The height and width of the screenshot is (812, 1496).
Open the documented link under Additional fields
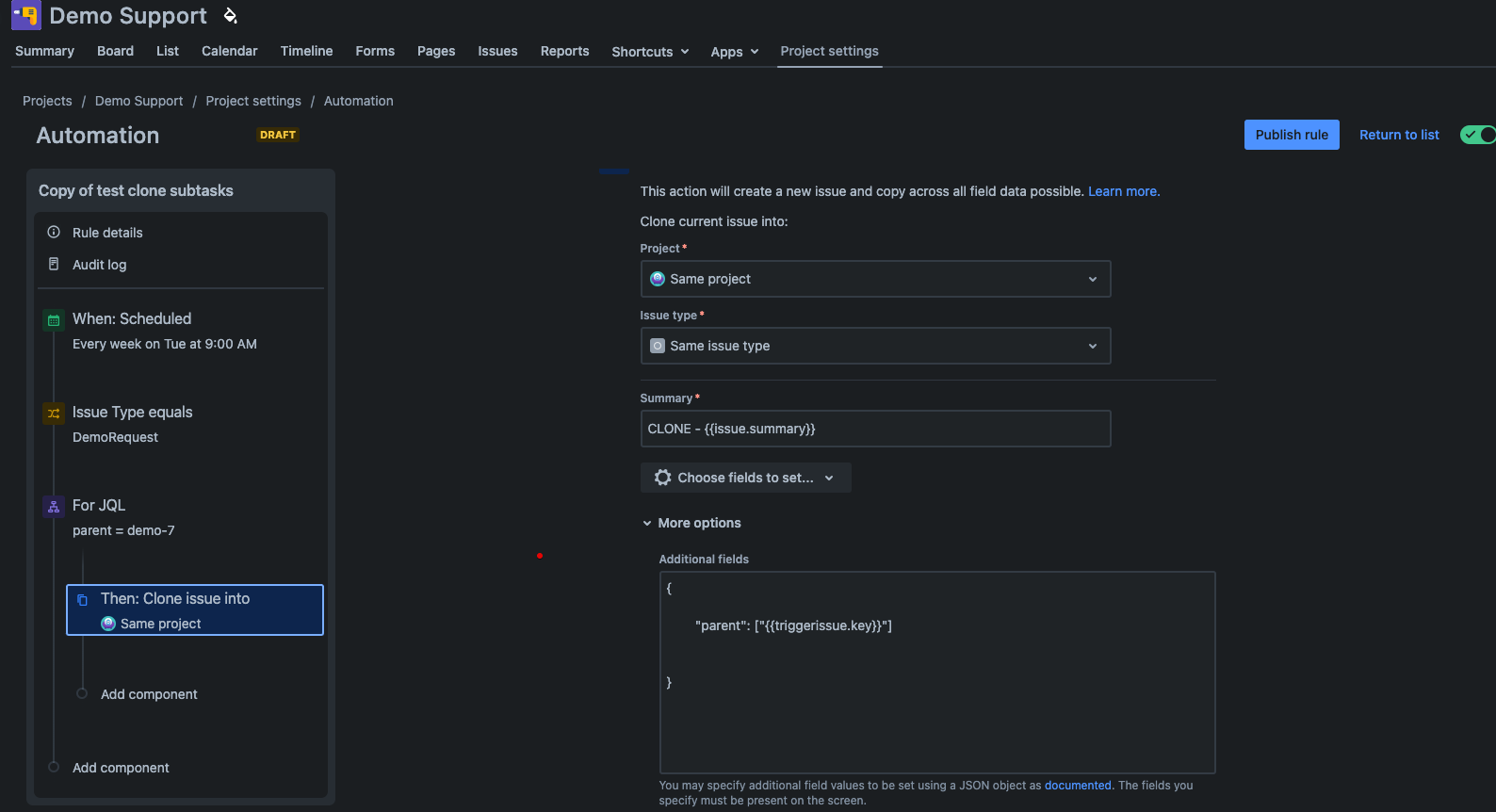pos(1078,786)
